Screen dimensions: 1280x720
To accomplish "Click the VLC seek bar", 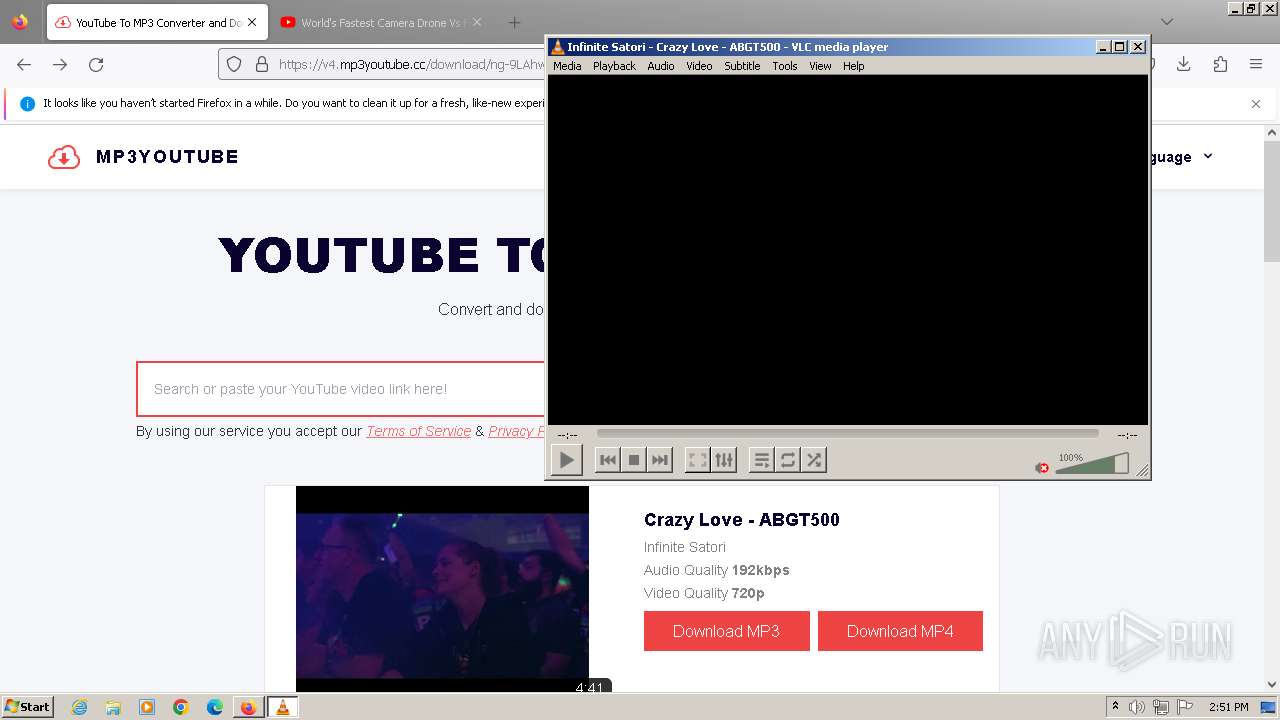I will point(847,434).
